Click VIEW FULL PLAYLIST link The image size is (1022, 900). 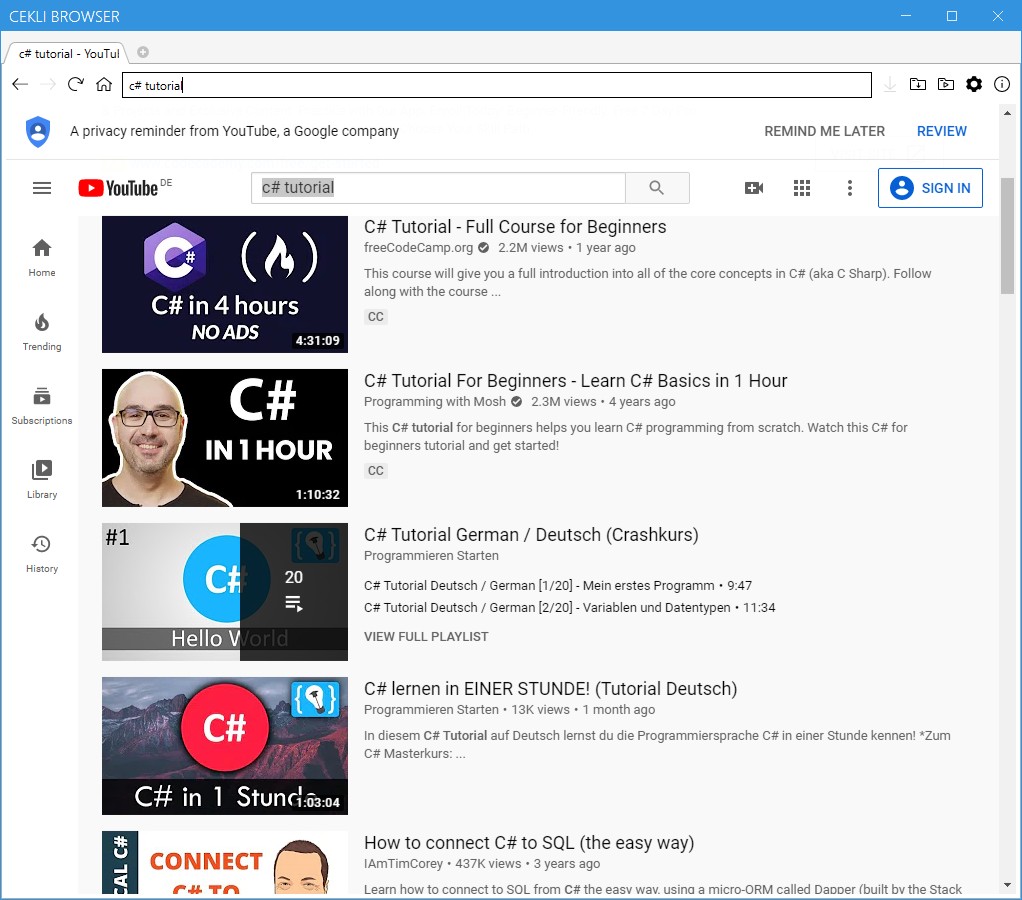[x=426, y=637]
